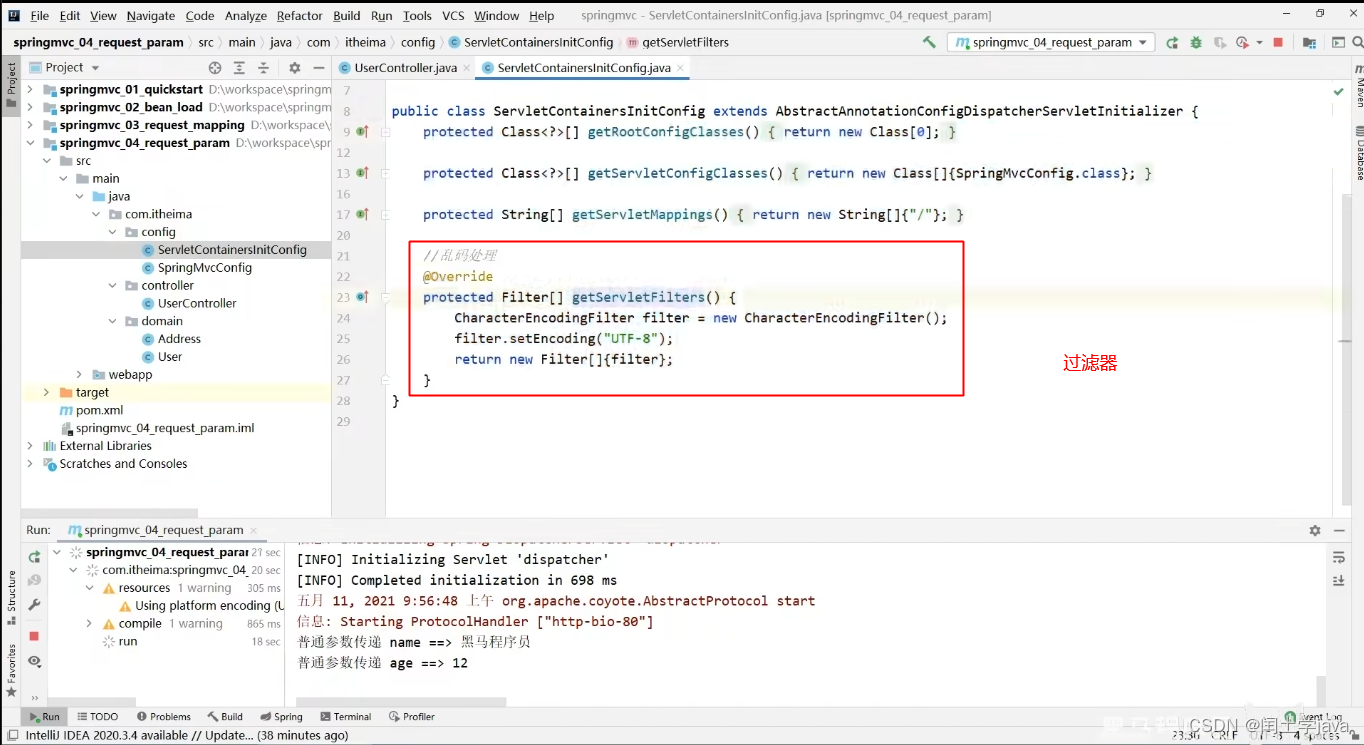Open the VCS menu

[453, 16]
